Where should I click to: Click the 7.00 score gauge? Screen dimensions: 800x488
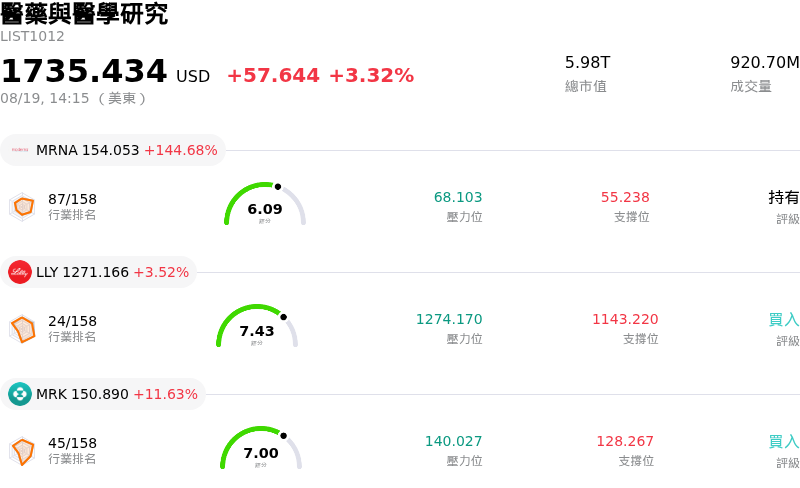coord(261,448)
